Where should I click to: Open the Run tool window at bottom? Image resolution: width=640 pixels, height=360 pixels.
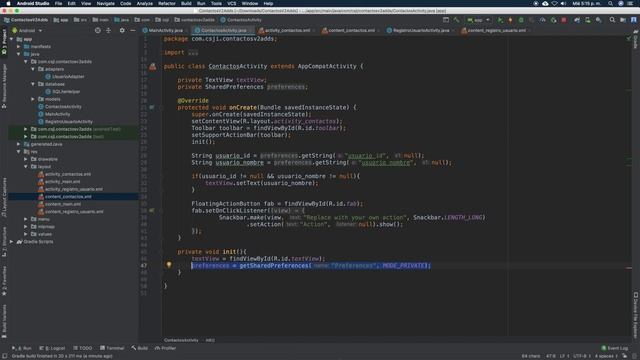pyautogui.click(x=22, y=348)
